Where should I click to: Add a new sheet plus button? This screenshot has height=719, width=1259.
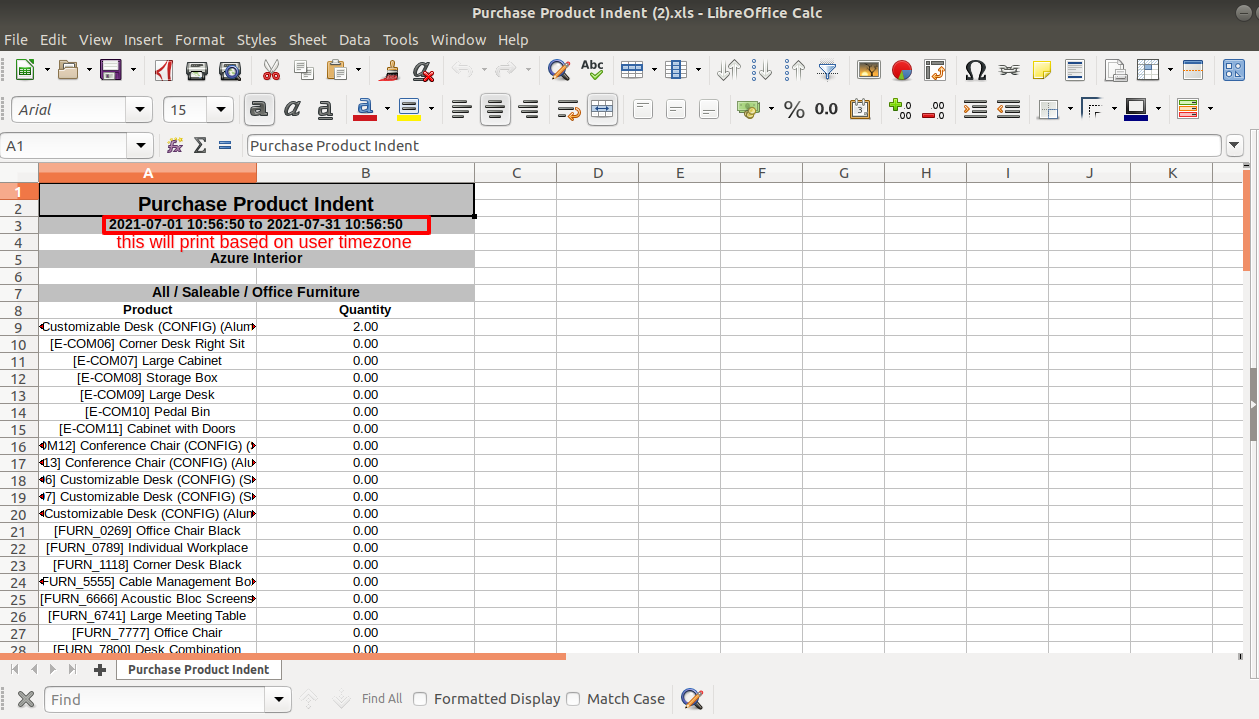pos(99,669)
